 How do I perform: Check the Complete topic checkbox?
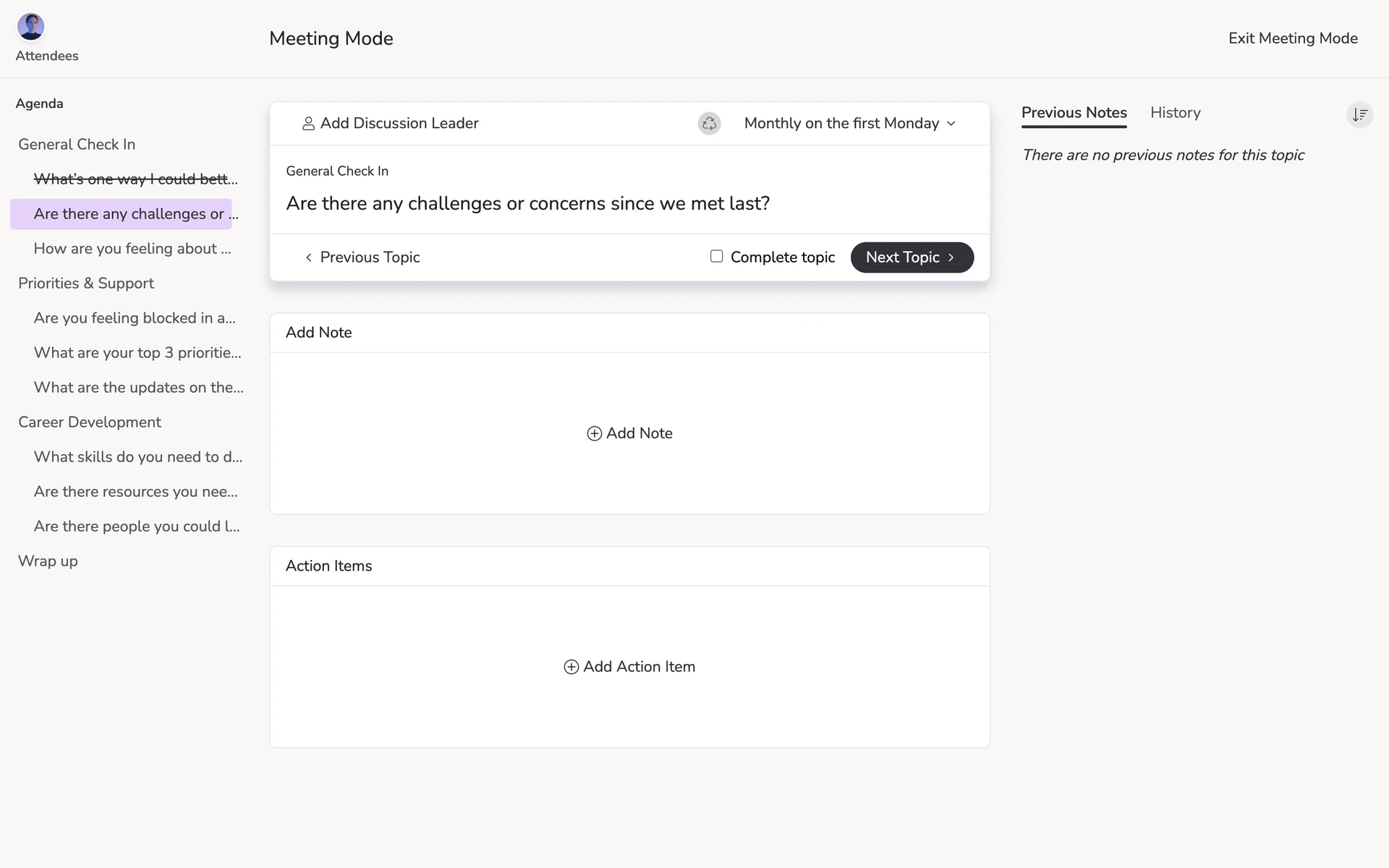(x=716, y=256)
